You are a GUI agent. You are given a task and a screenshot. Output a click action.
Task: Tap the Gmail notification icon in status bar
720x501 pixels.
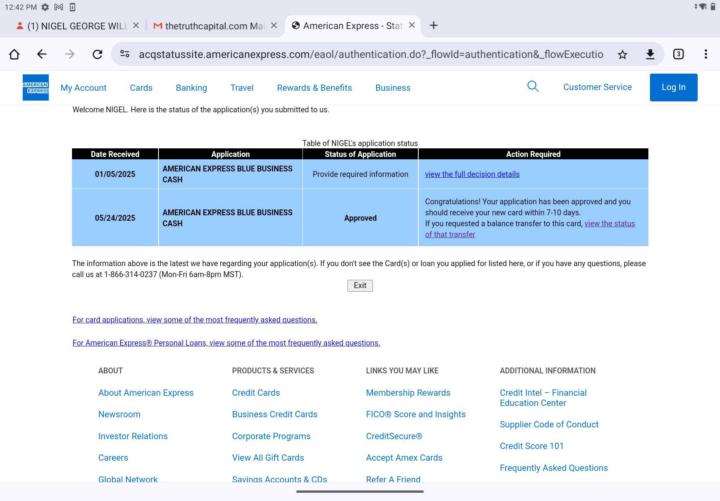(58, 7)
